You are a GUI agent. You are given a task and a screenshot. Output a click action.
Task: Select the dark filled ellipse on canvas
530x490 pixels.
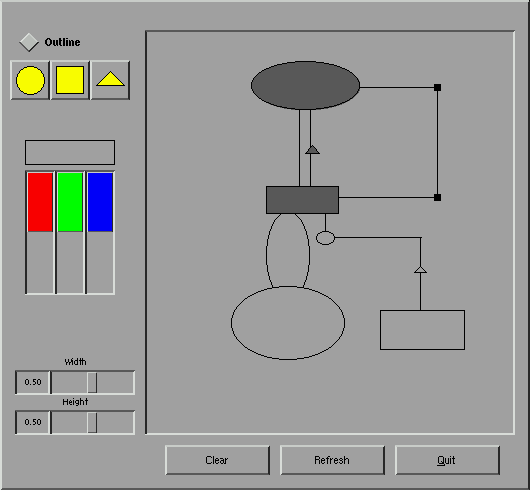pos(305,85)
